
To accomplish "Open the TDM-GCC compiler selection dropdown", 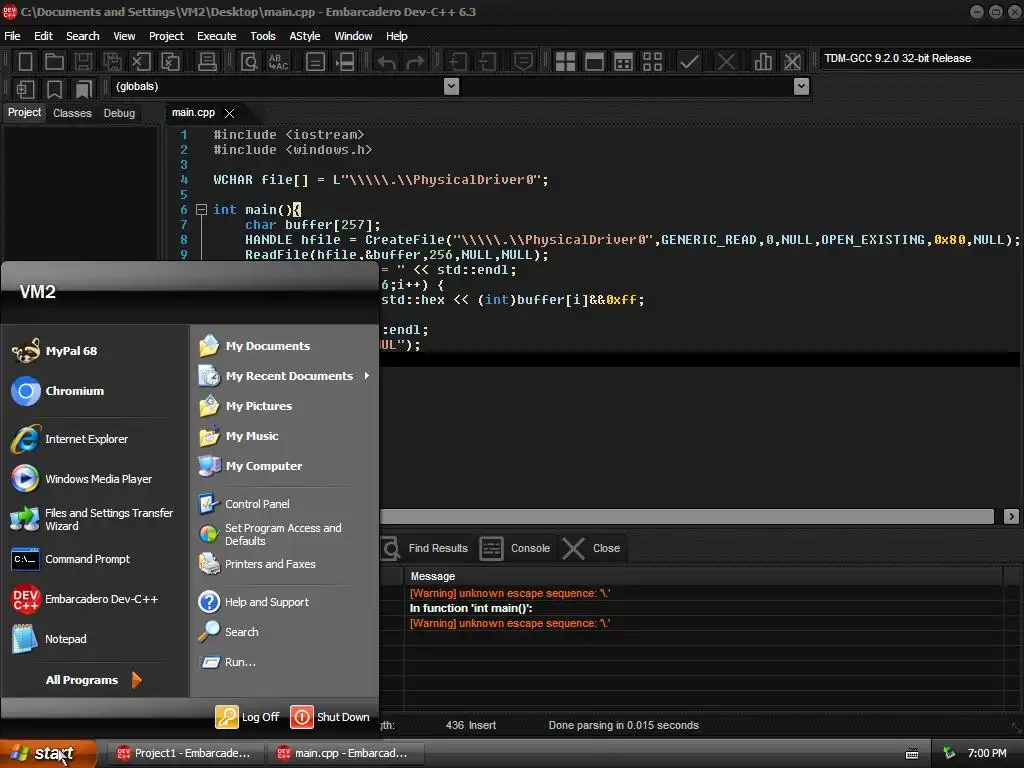I will point(915,58).
